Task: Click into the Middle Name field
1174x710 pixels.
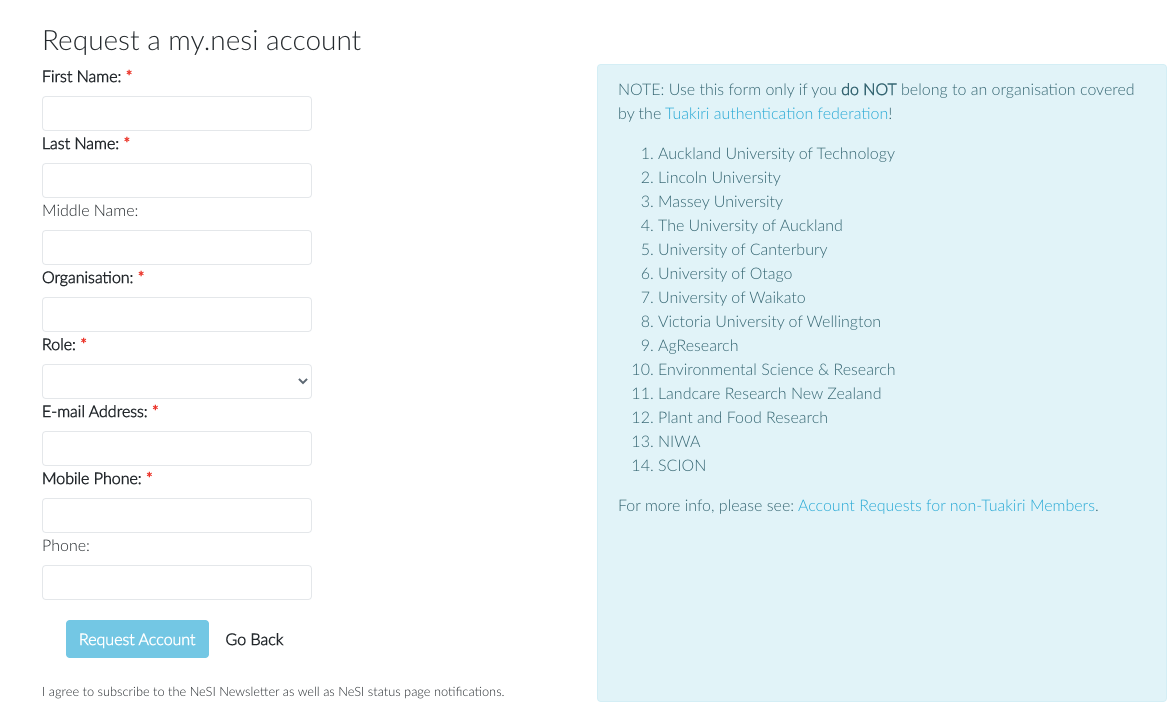Action: click(x=176, y=248)
